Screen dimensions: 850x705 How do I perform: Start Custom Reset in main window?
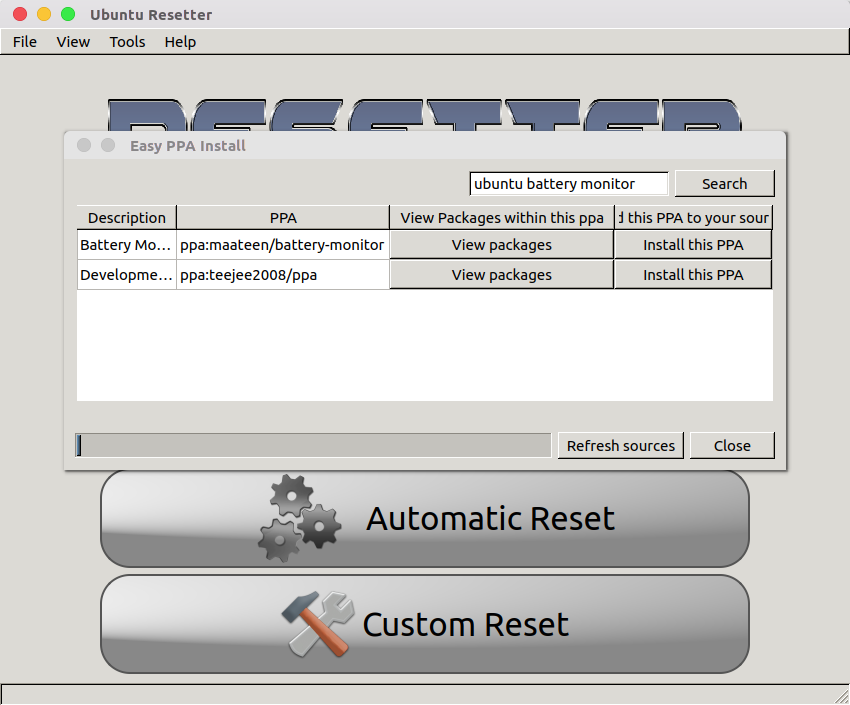[424, 624]
